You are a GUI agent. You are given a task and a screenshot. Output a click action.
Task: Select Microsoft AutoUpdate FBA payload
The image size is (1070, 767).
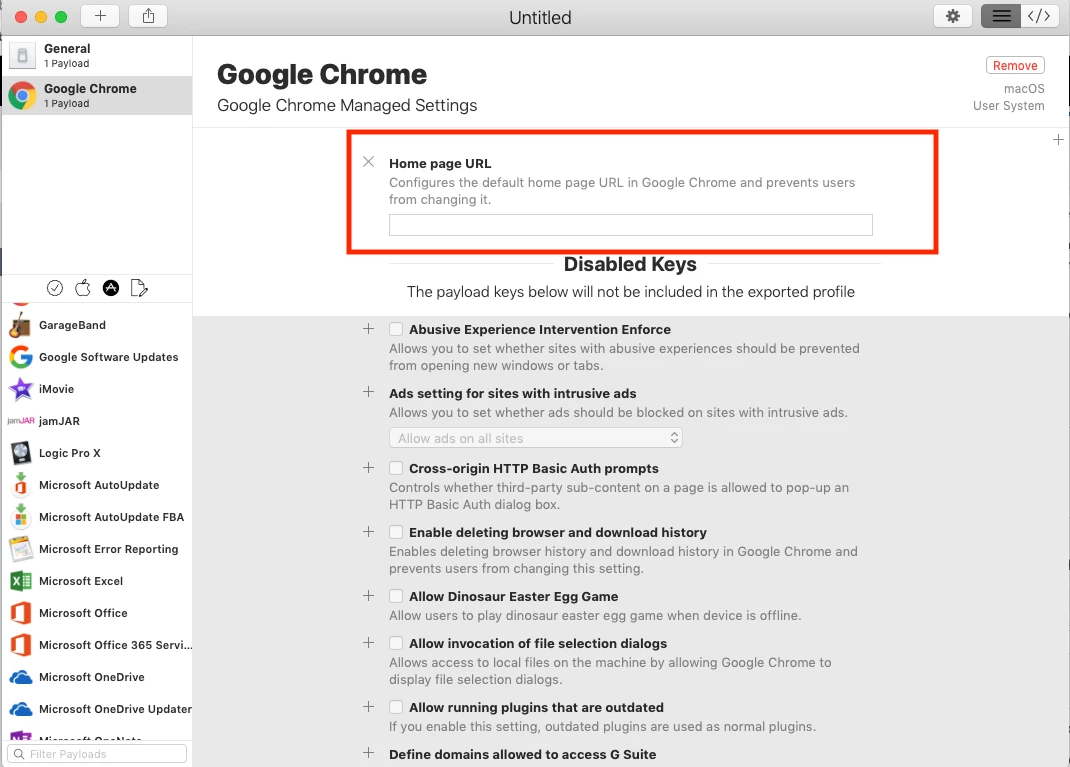[x=97, y=517]
